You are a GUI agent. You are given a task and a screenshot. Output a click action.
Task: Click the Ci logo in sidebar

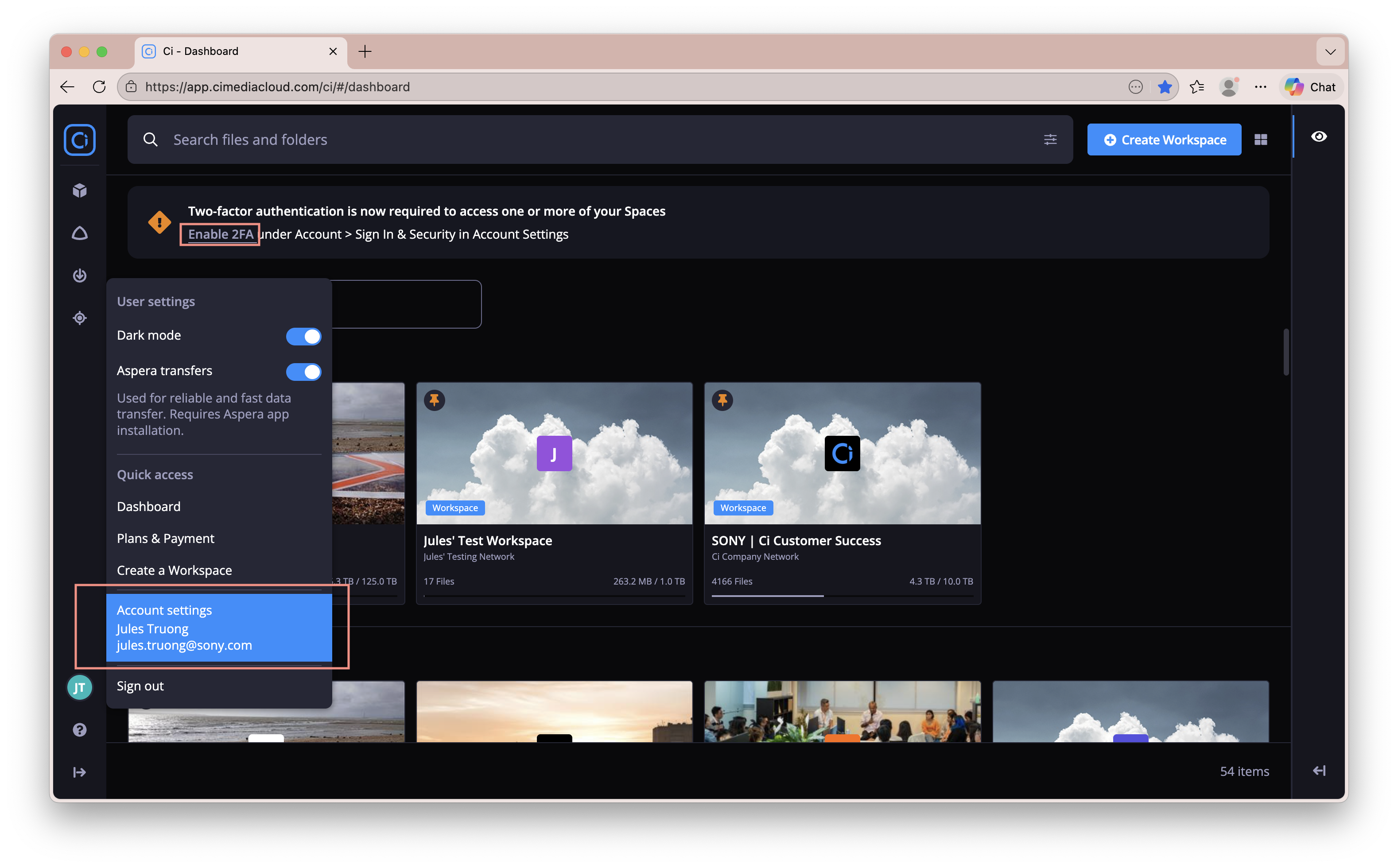coord(79,139)
